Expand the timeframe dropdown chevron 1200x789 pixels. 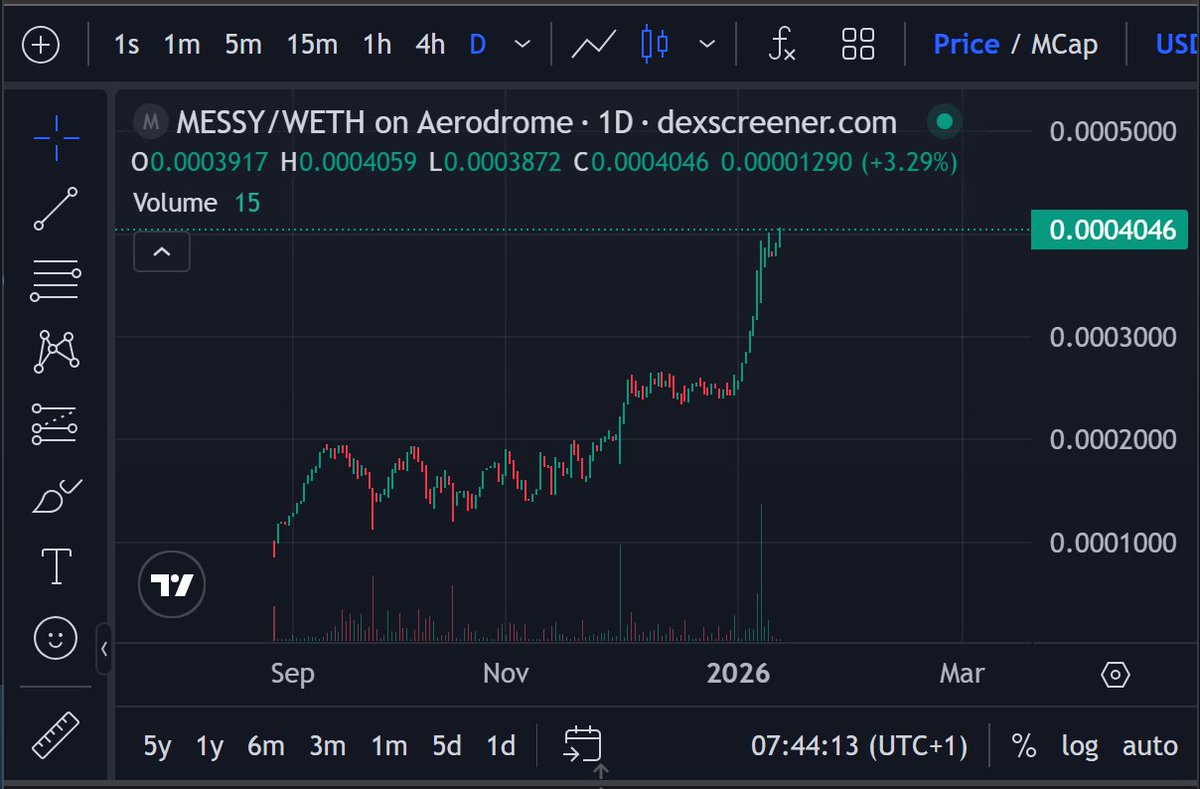(x=522, y=45)
